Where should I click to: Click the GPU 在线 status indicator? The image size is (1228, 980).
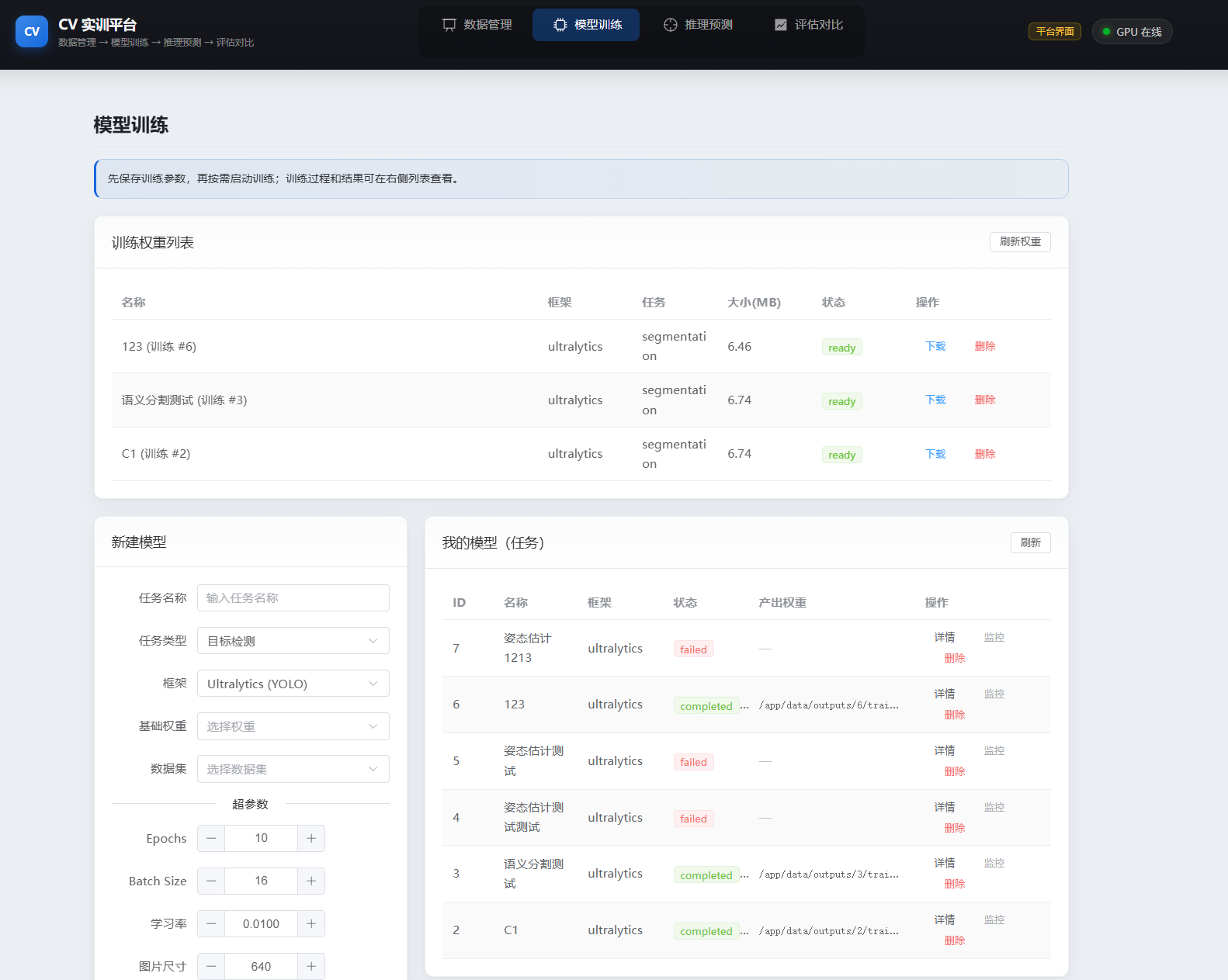[1132, 32]
